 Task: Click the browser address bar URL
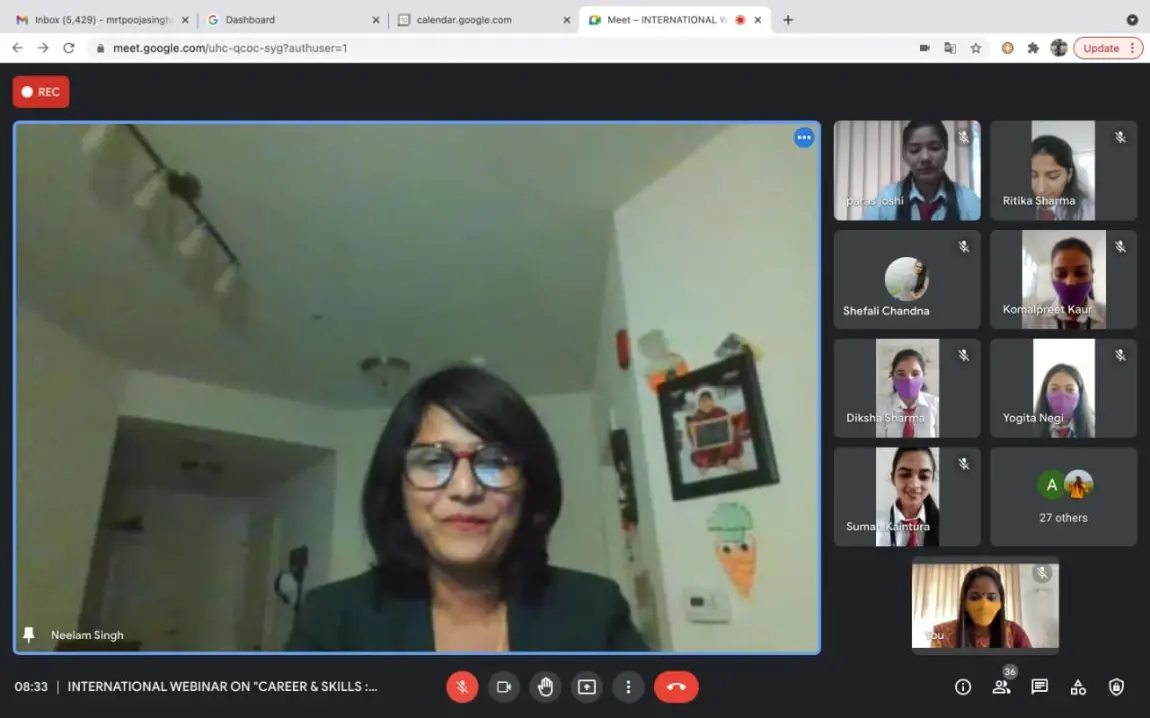click(230, 48)
